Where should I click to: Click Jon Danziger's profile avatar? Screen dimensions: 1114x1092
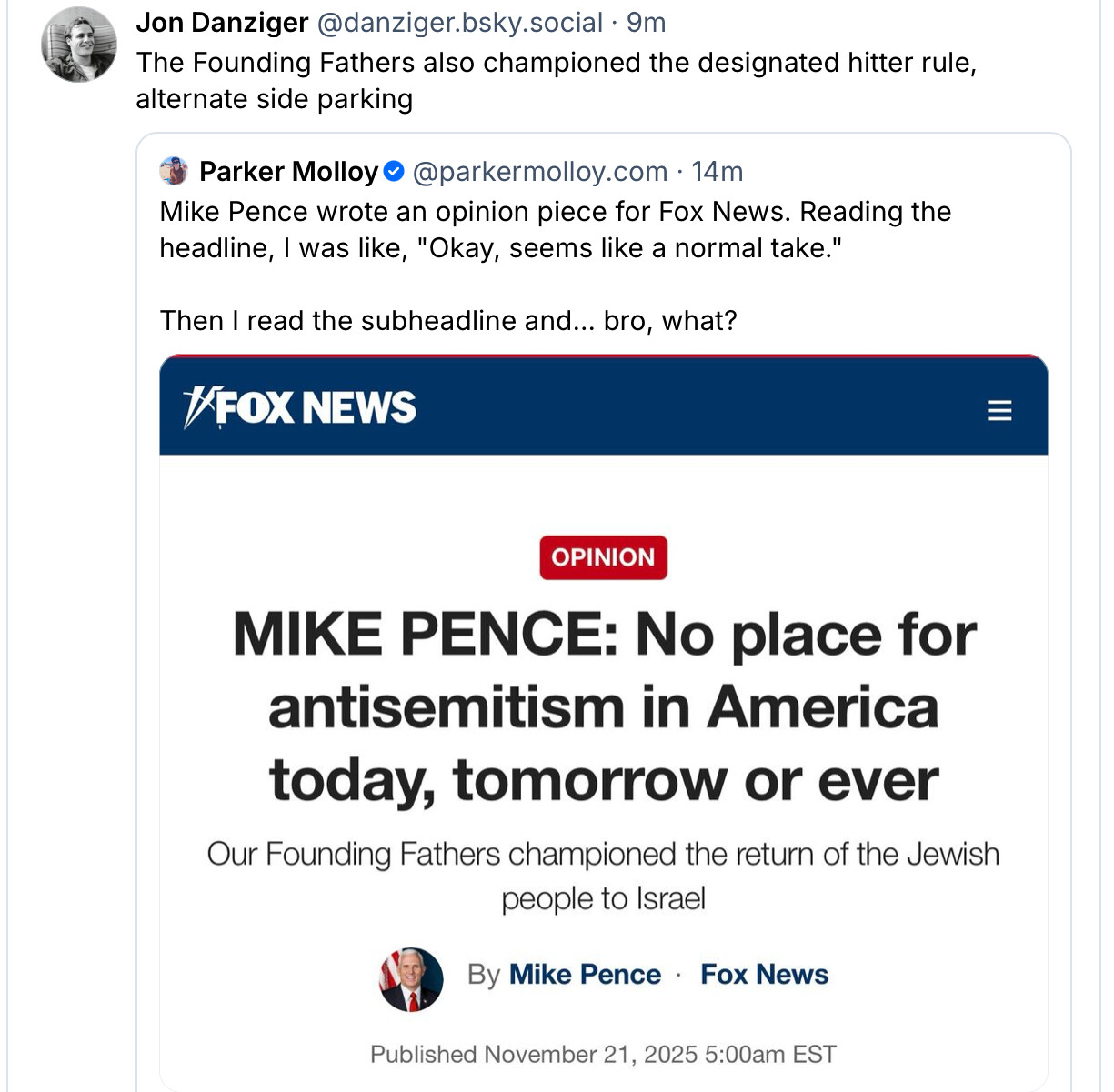click(x=79, y=45)
